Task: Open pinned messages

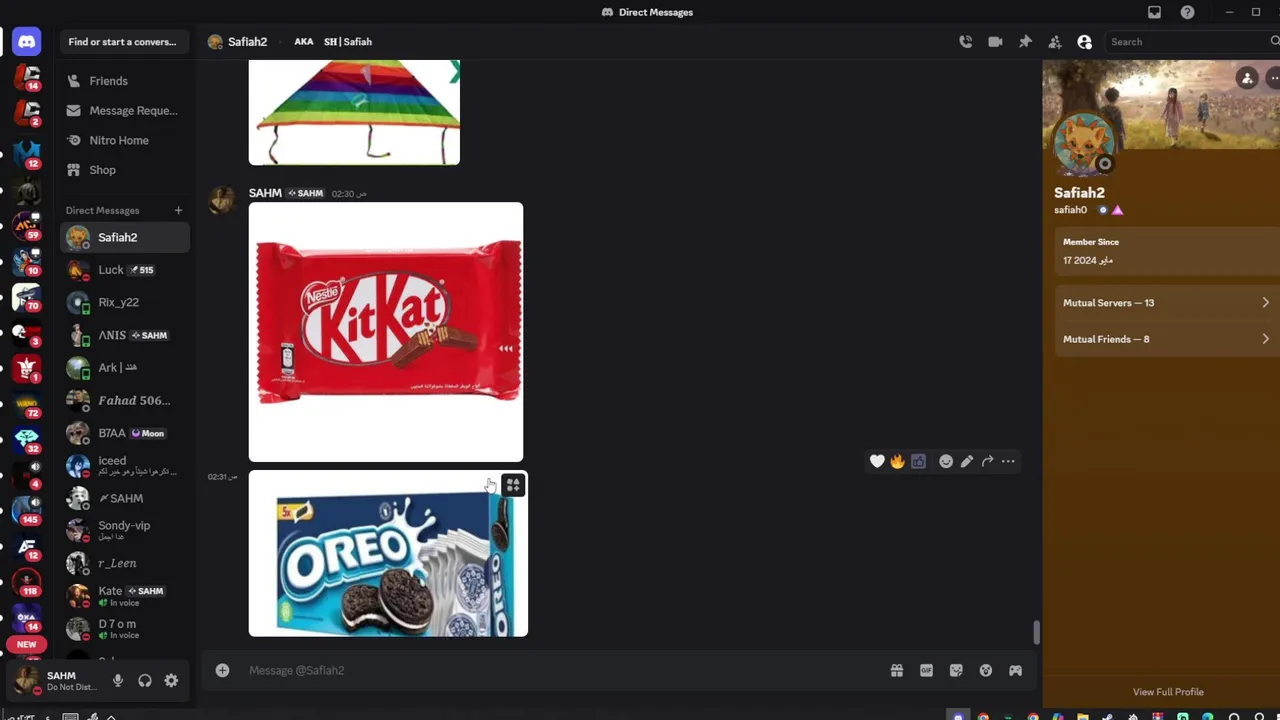Action: coord(1025,42)
